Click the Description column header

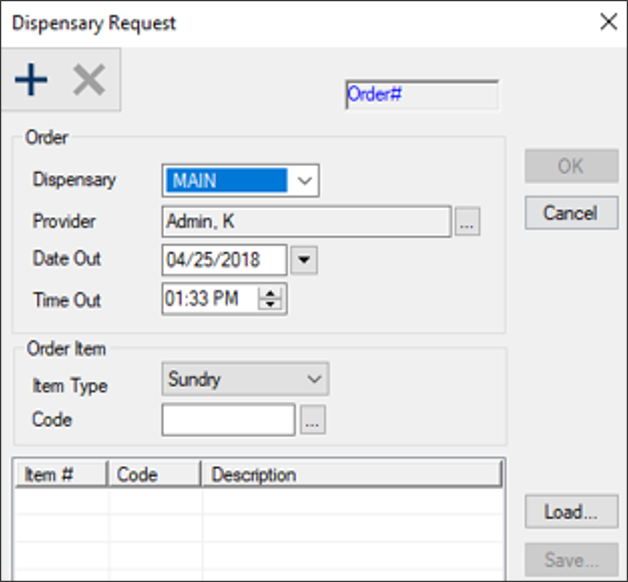click(350, 475)
